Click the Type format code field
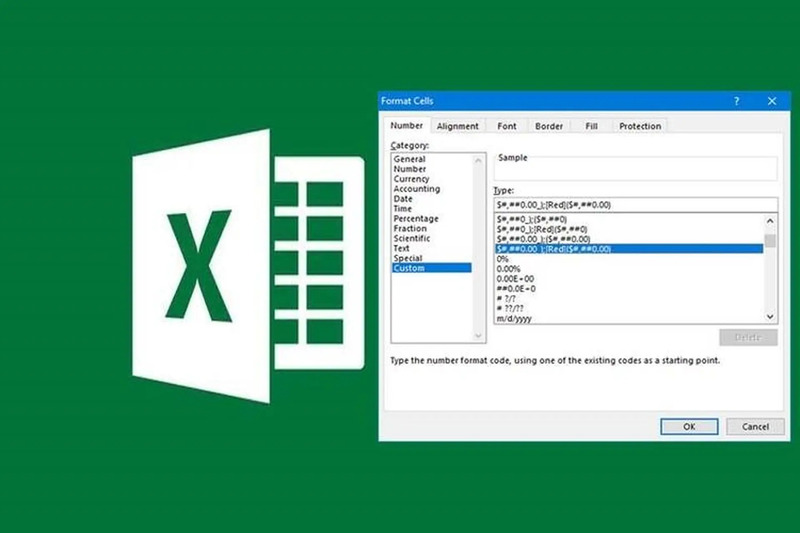Image resolution: width=800 pixels, height=533 pixels. (x=636, y=205)
